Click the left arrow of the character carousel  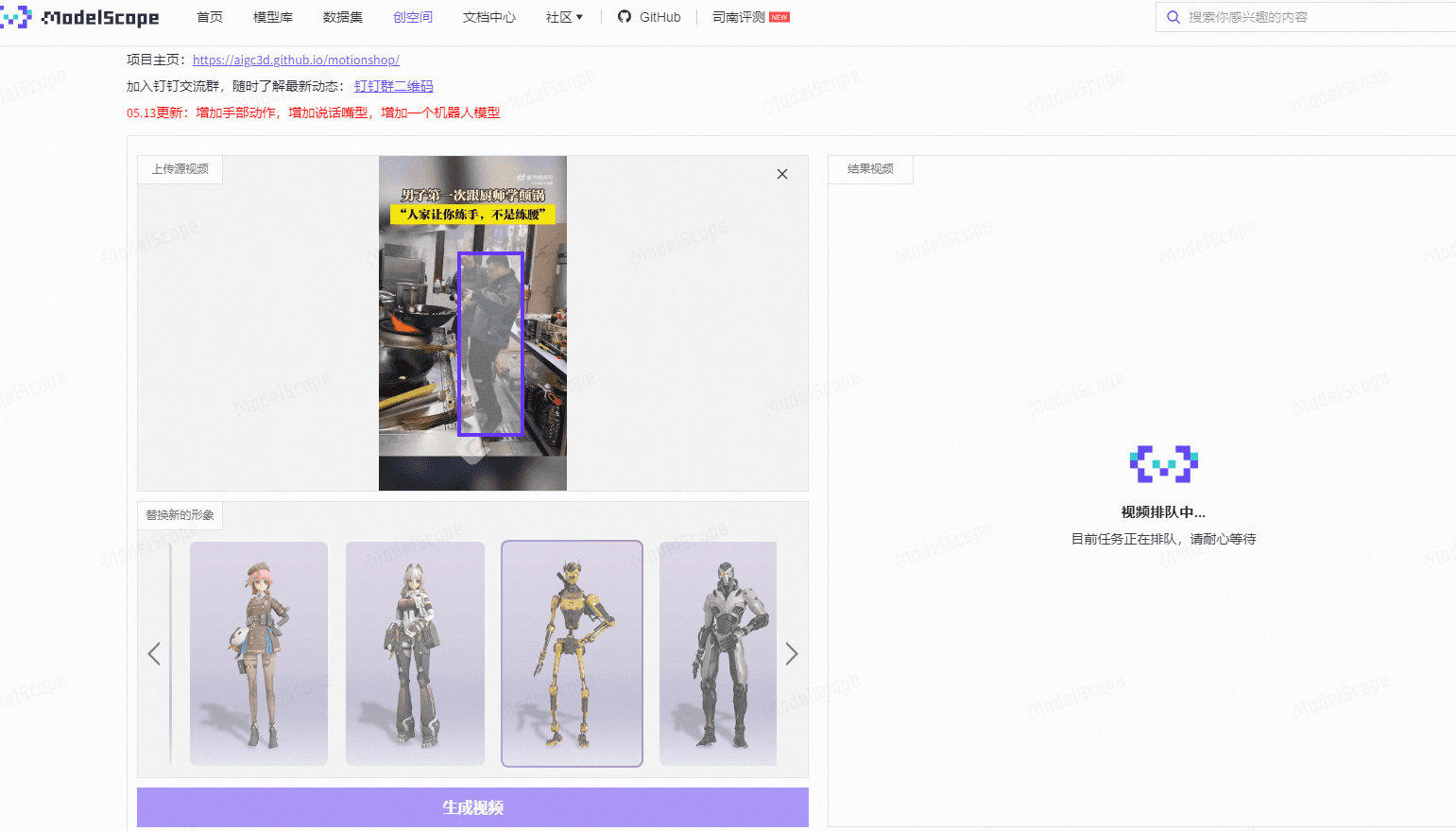[154, 653]
